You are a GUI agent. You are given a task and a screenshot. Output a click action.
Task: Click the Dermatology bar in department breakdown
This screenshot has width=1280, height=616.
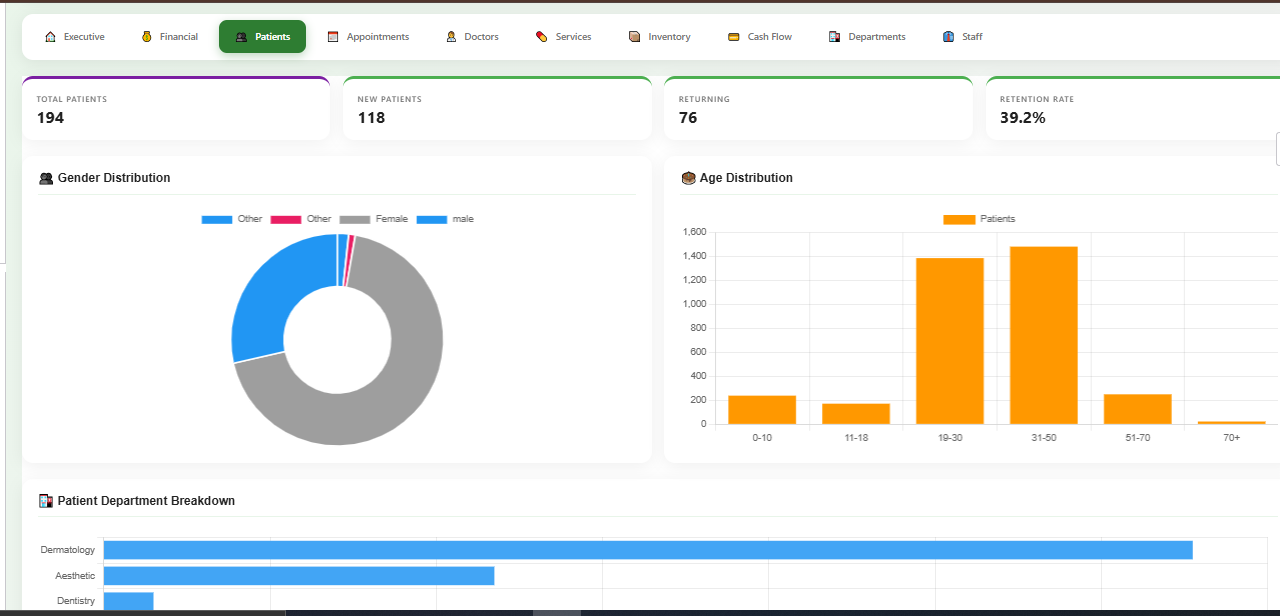click(x=648, y=550)
